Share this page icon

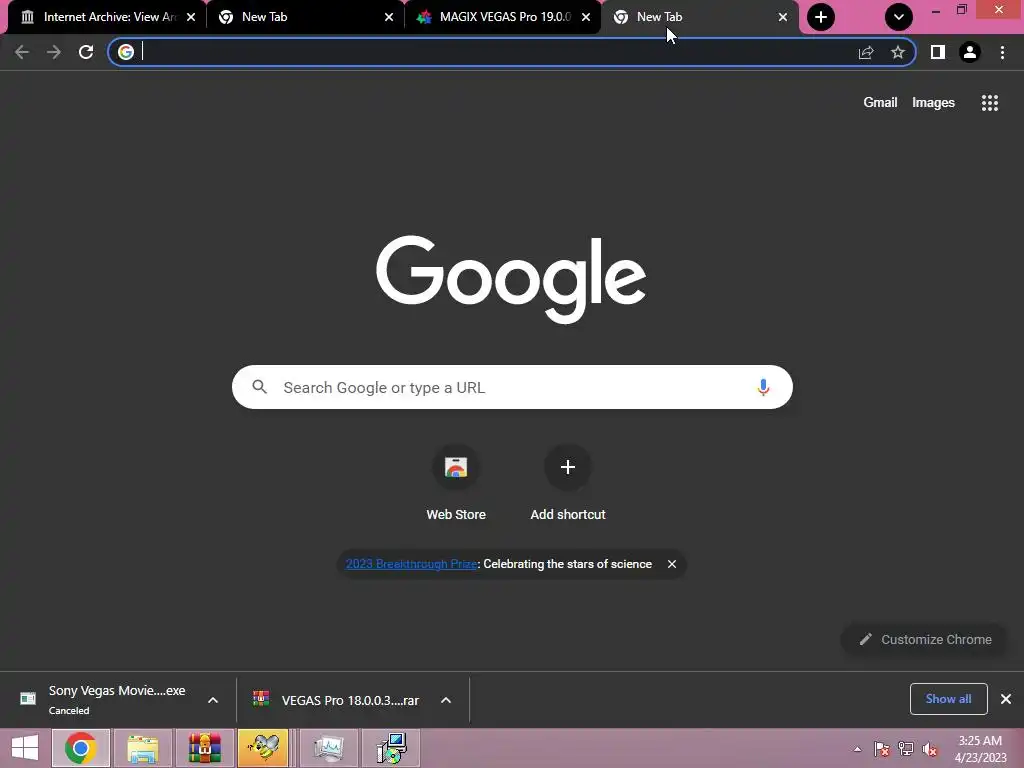pyautogui.click(x=866, y=52)
